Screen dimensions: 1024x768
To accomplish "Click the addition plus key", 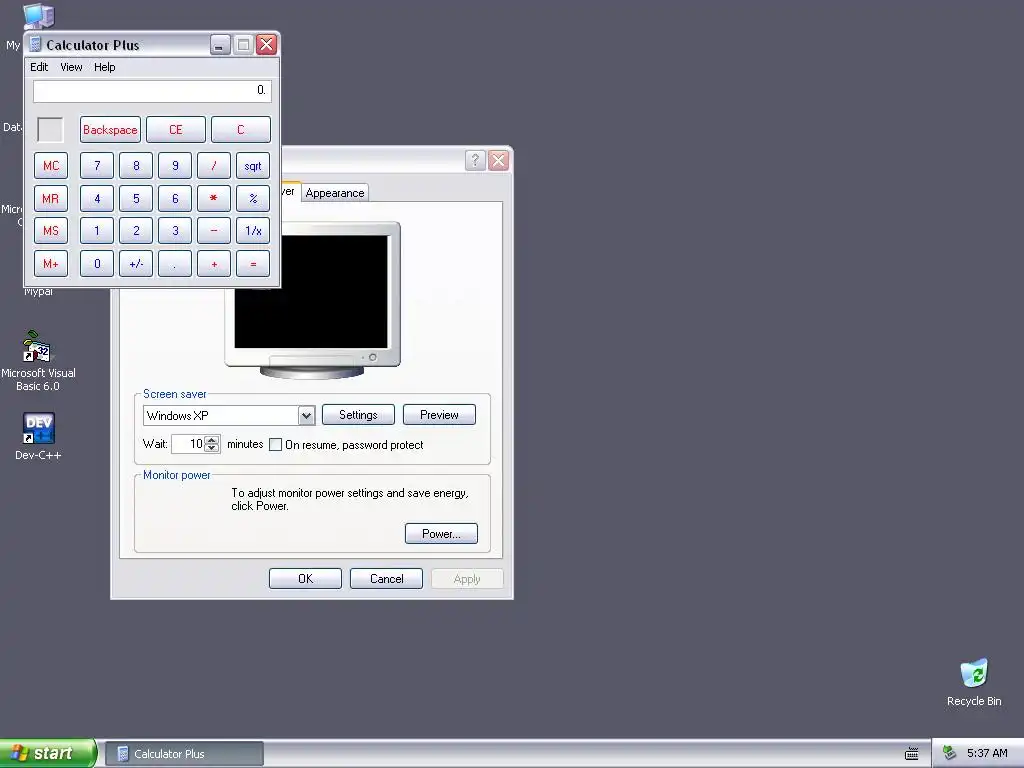I will coord(214,264).
